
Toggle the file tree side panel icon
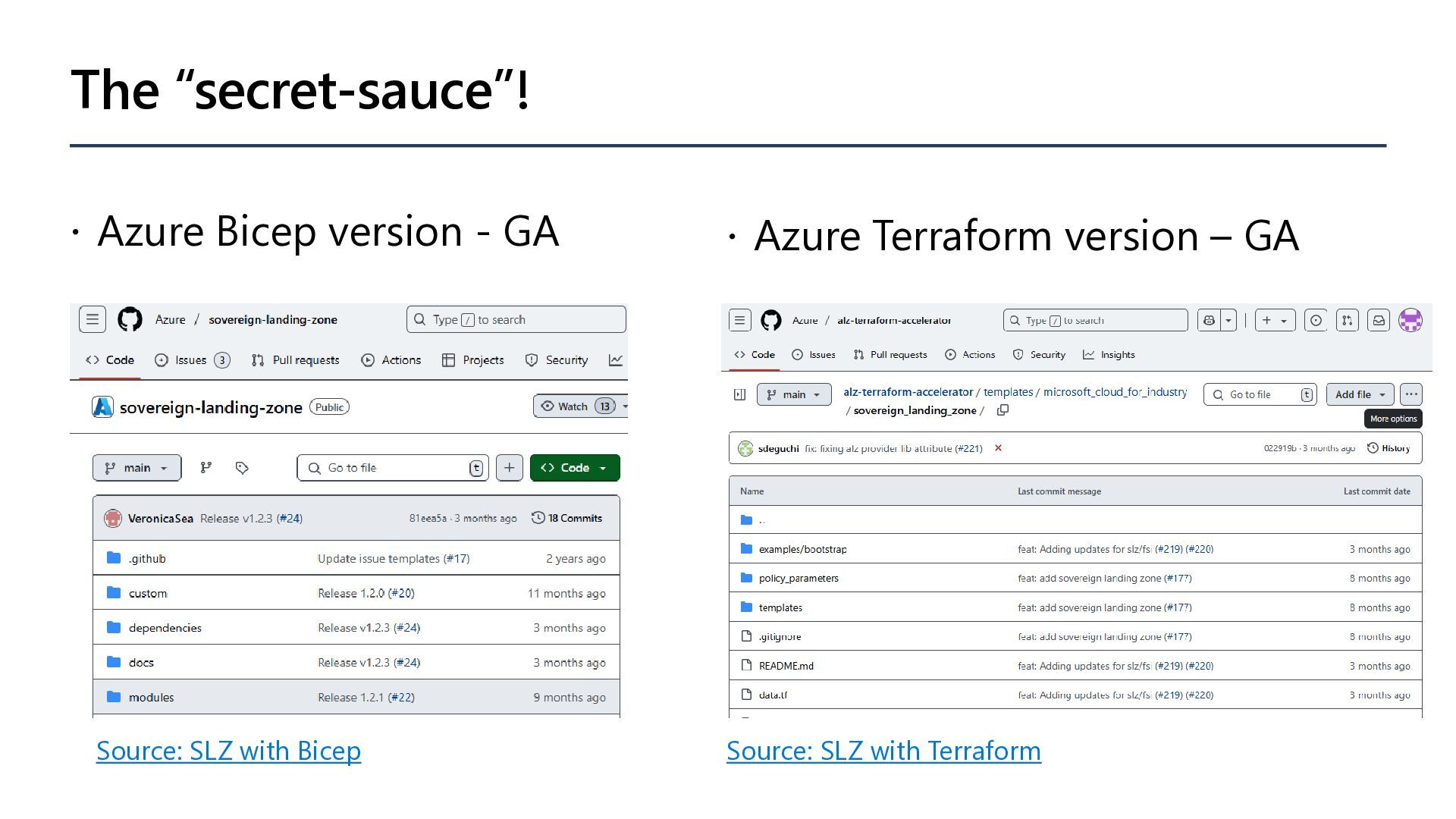[x=740, y=394]
